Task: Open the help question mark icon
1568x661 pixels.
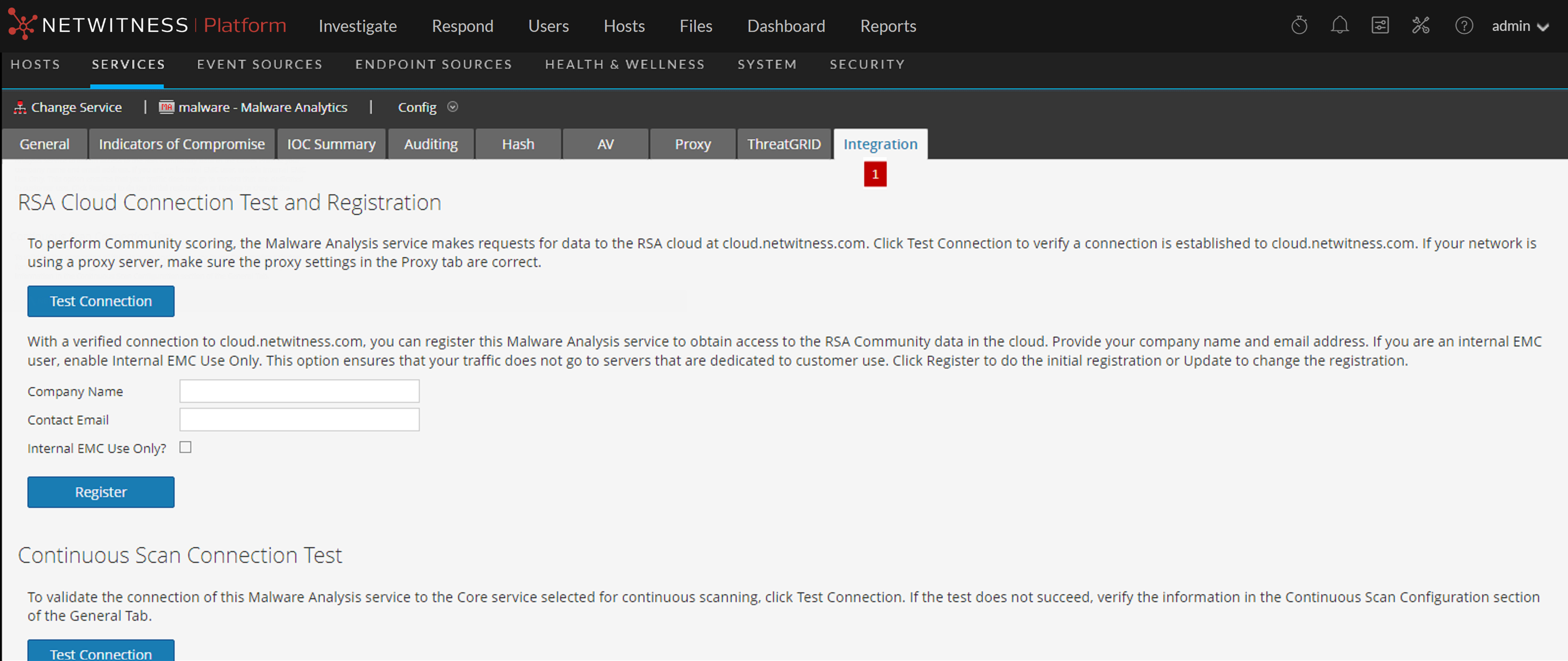Action: tap(1464, 26)
